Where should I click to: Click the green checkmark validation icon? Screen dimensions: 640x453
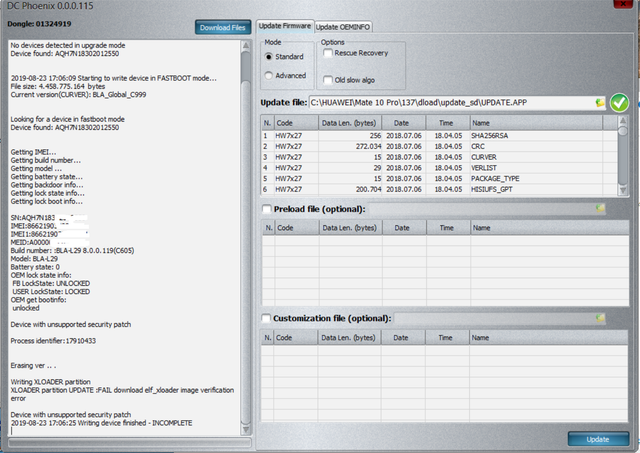[619, 102]
